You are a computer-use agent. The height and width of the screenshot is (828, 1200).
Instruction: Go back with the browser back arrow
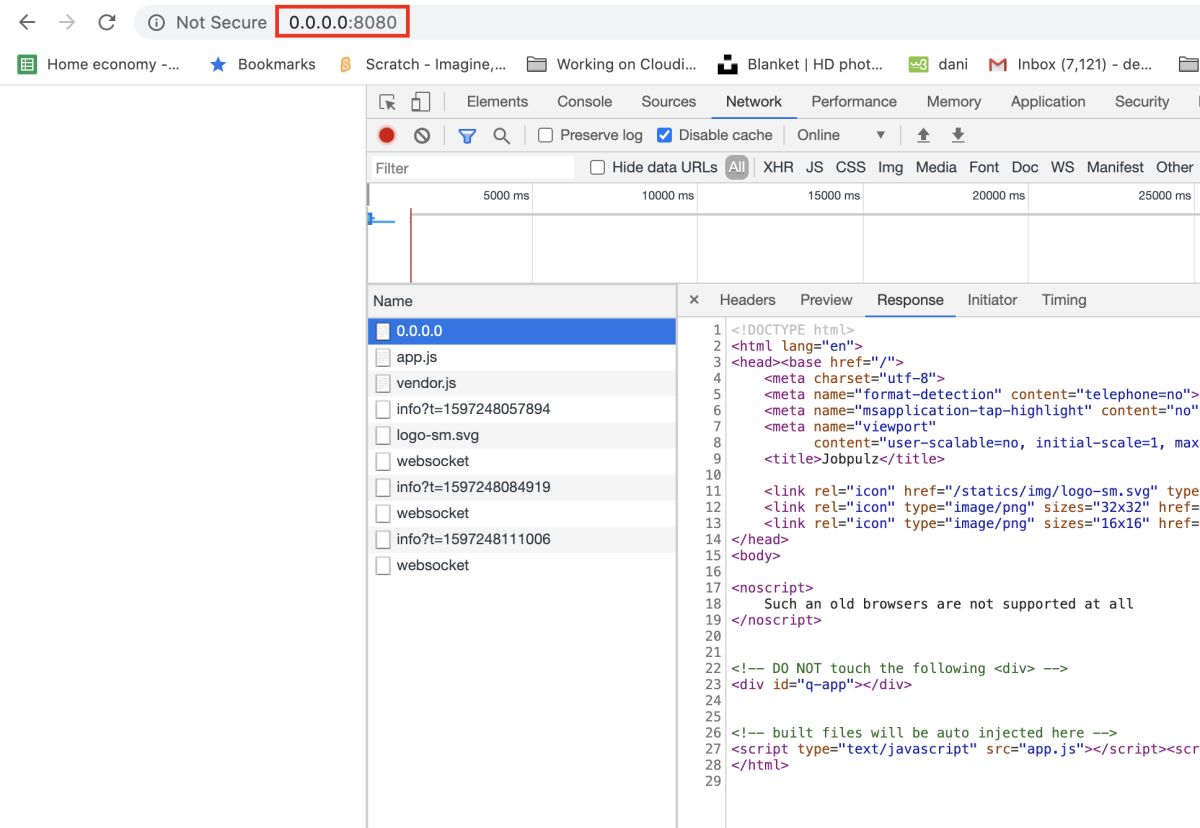click(27, 22)
